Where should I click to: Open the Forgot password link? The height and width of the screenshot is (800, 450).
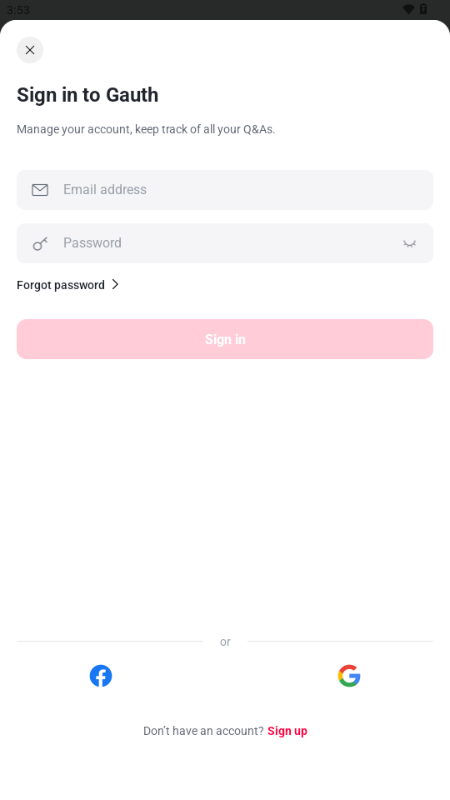(x=61, y=285)
